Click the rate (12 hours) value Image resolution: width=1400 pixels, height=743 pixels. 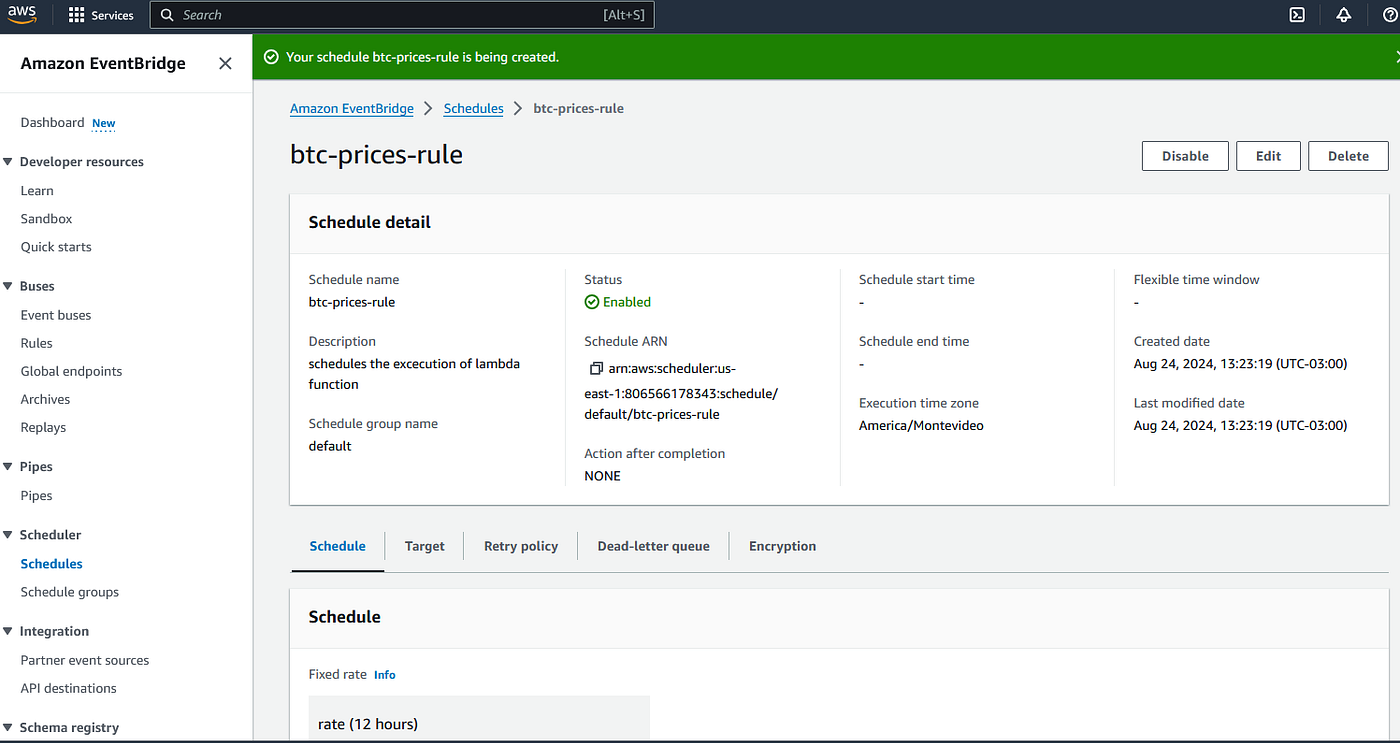pos(368,724)
